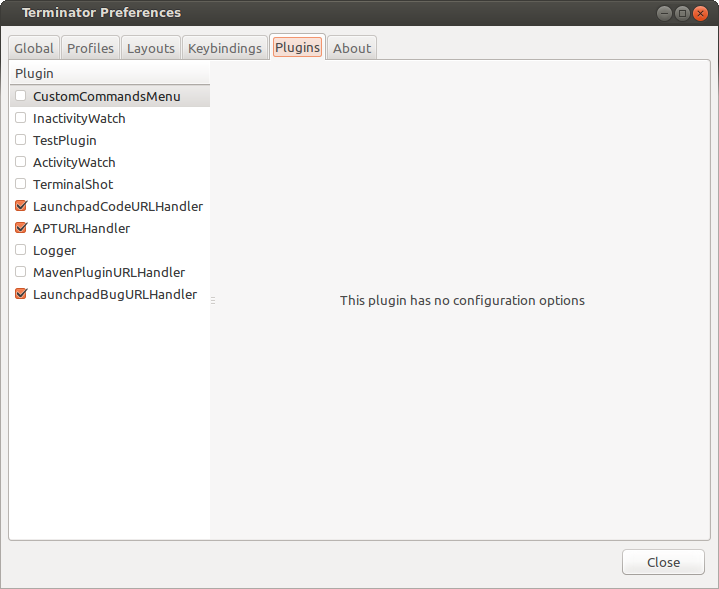
Task: Maximize the Terminator Preferences window
Action: 682,13
